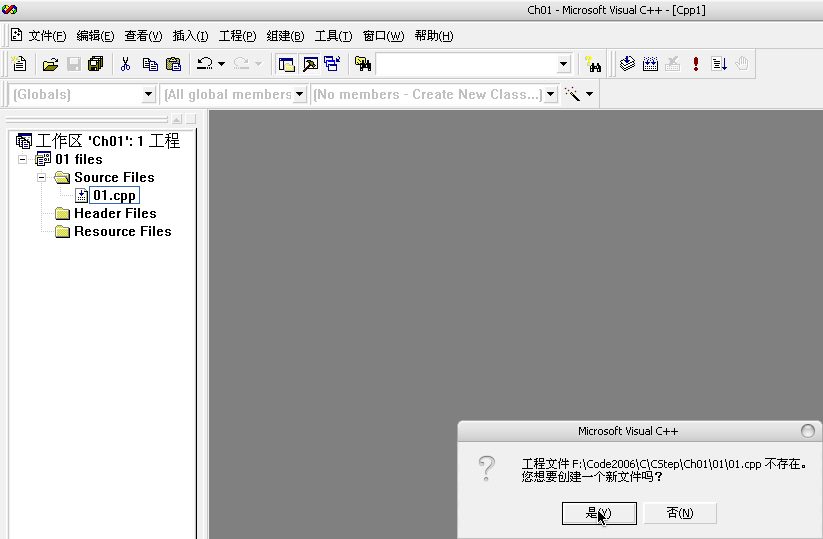Viewport: 823px width, 539px height.
Task: Click the WizardBar wand icon
Action: (572, 94)
